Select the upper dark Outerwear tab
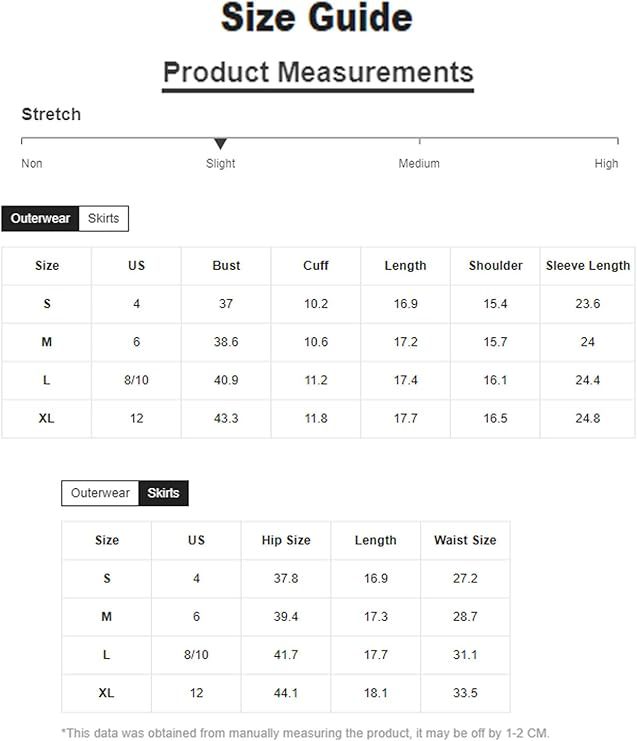This screenshot has height=741, width=637. pos(40,218)
